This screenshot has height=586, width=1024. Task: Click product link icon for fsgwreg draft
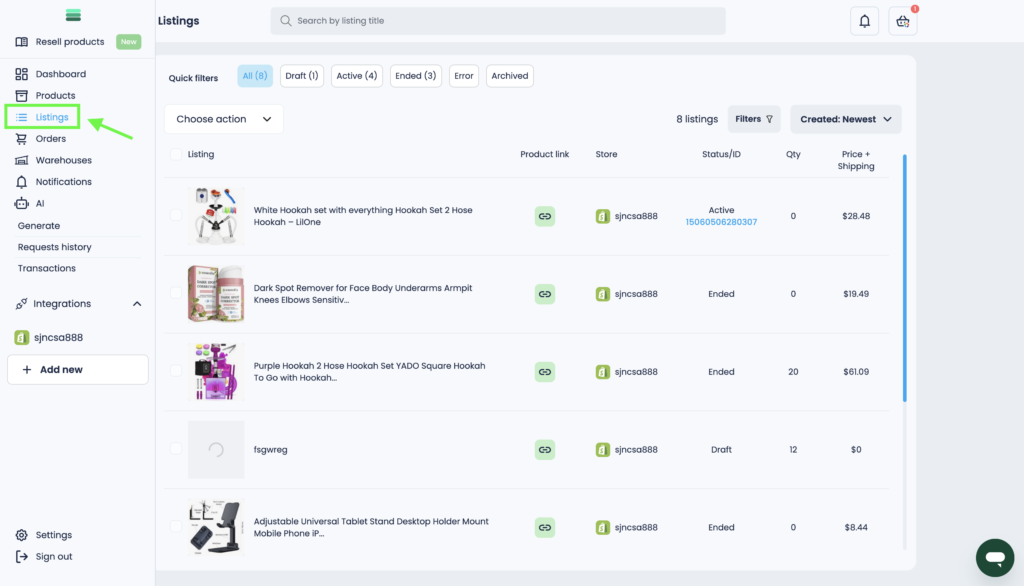point(545,450)
